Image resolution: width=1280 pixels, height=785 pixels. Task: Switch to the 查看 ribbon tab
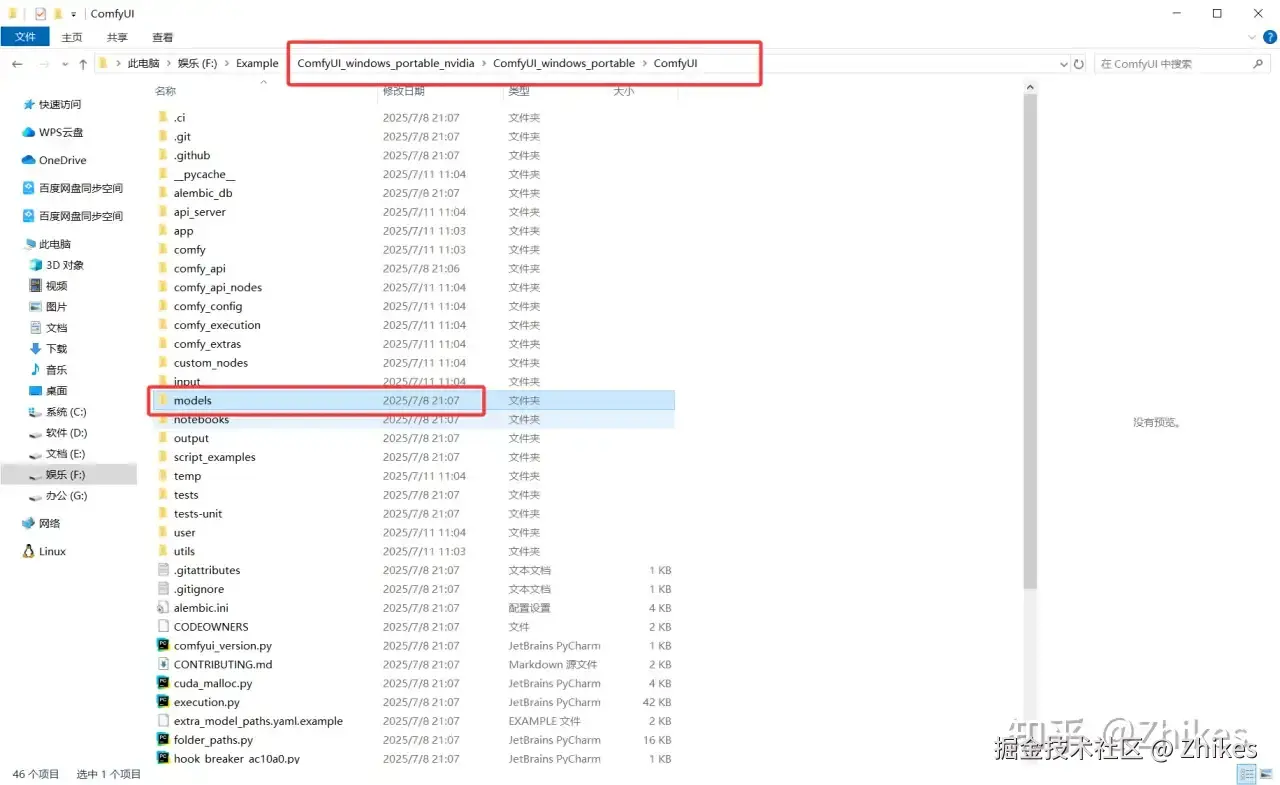point(162,37)
